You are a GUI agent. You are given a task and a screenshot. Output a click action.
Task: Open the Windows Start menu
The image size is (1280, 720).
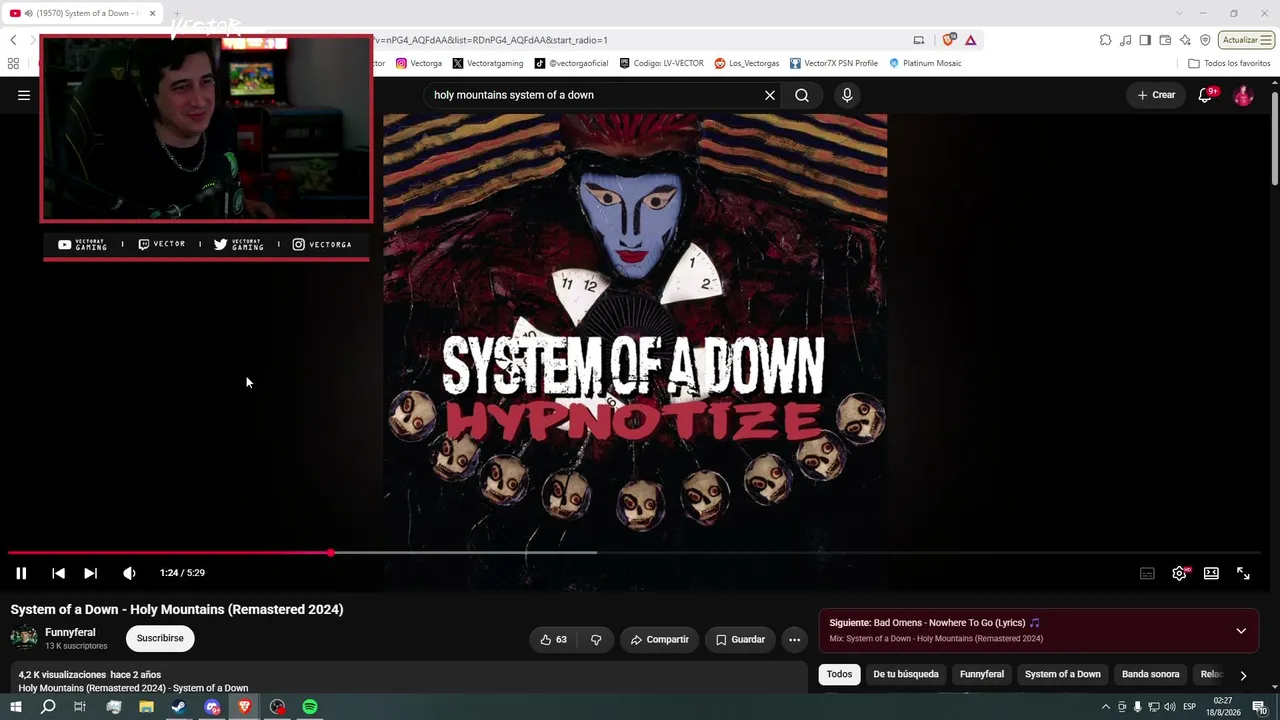(16, 707)
